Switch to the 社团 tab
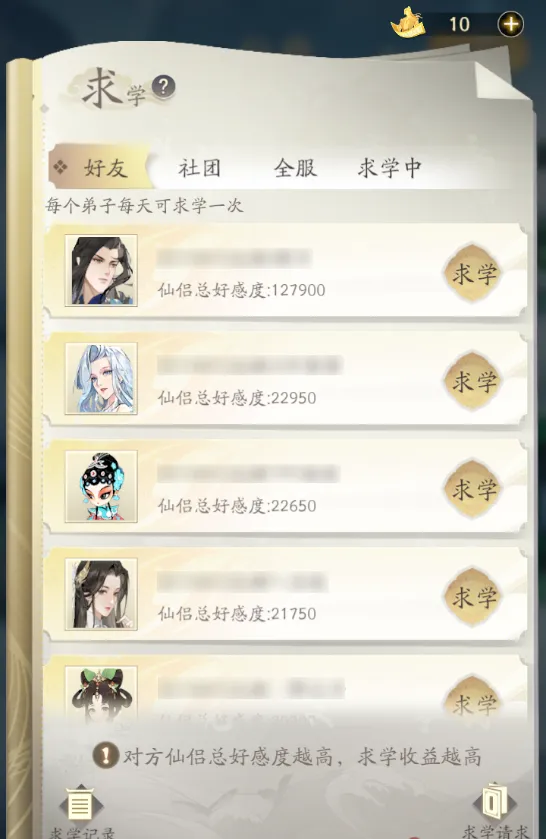Image resolution: width=546 pixels, height=839 pixels. 200,169
